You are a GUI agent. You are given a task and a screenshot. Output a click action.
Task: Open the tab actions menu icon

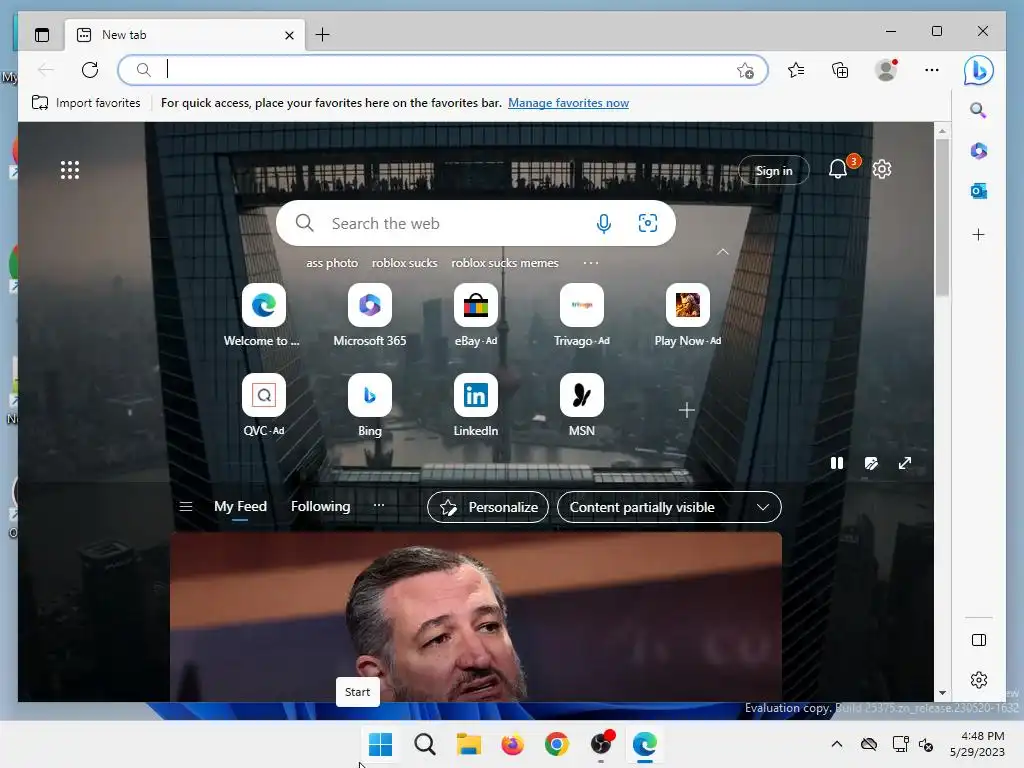pos(42,35)
